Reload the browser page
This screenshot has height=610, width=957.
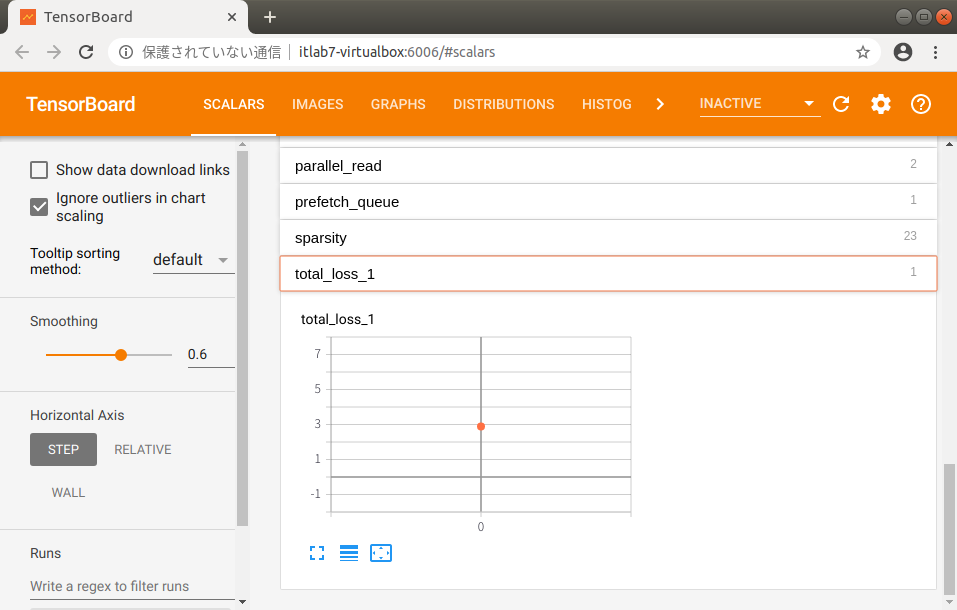click(x=86, y=53)
